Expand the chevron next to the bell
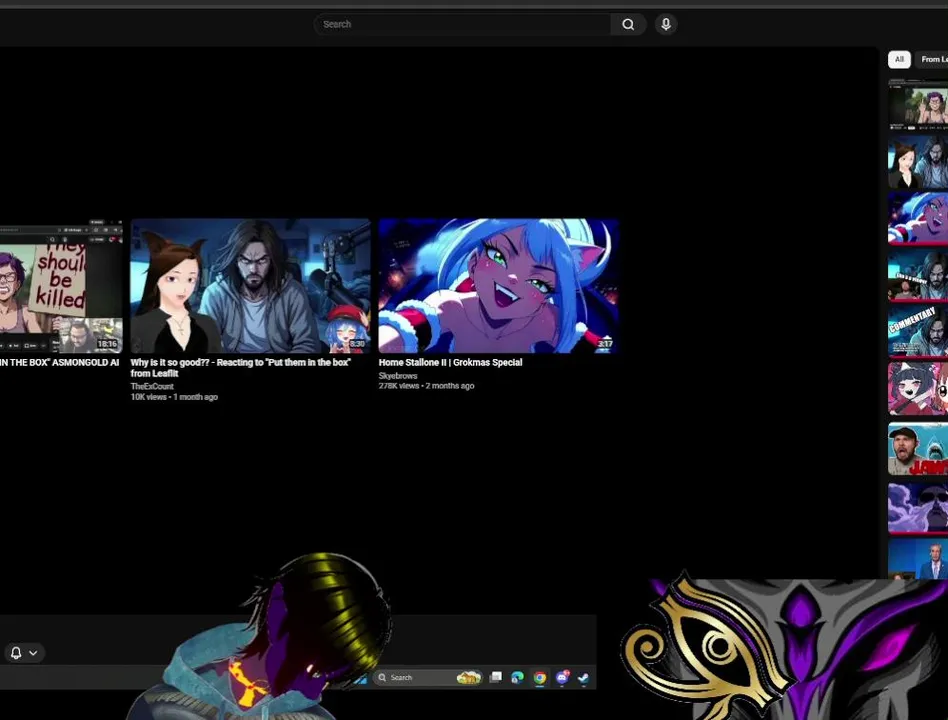The height and width of the screenshot is (720, 948). (33, 653)
